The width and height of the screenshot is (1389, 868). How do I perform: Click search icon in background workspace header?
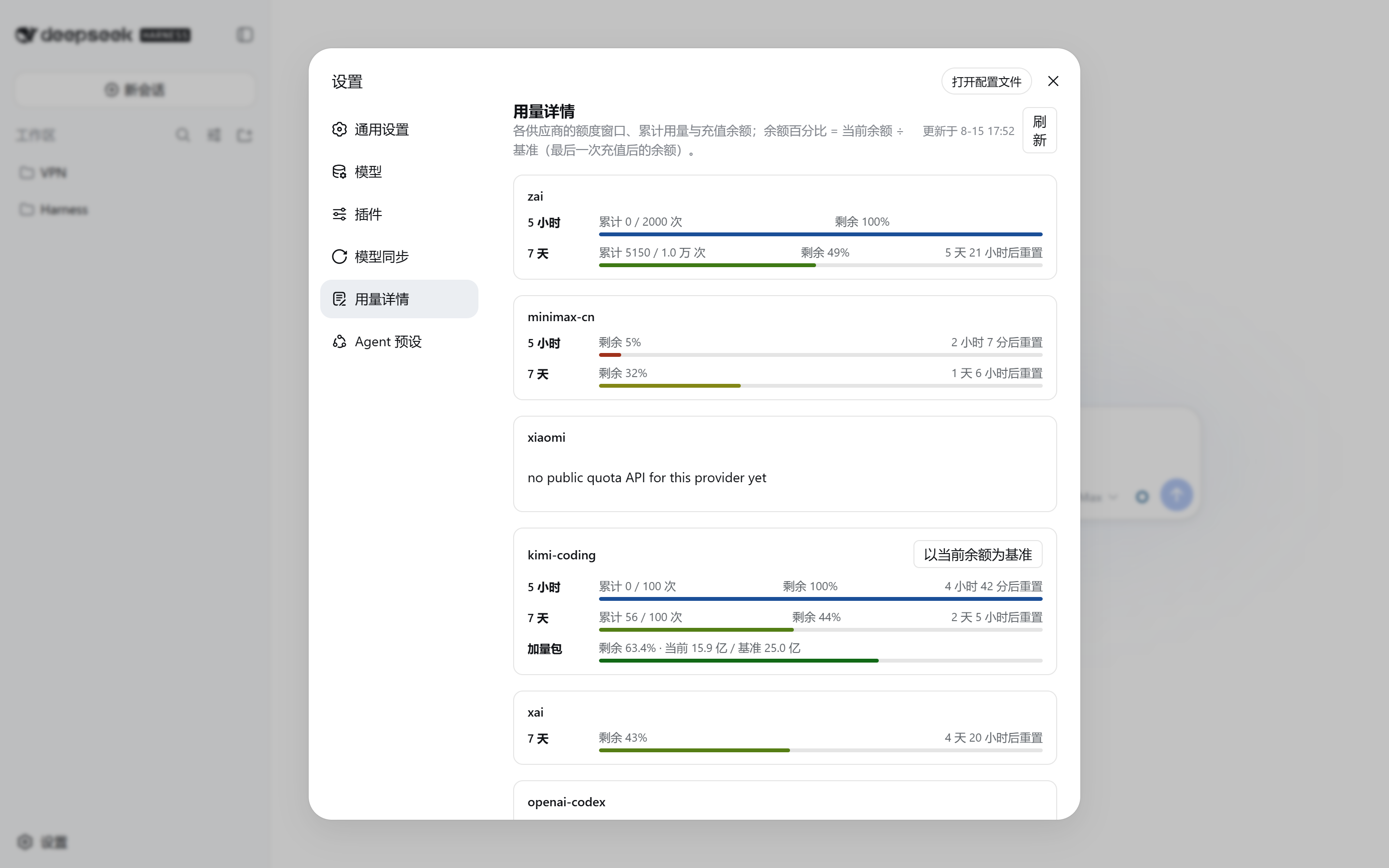point(182,135)
